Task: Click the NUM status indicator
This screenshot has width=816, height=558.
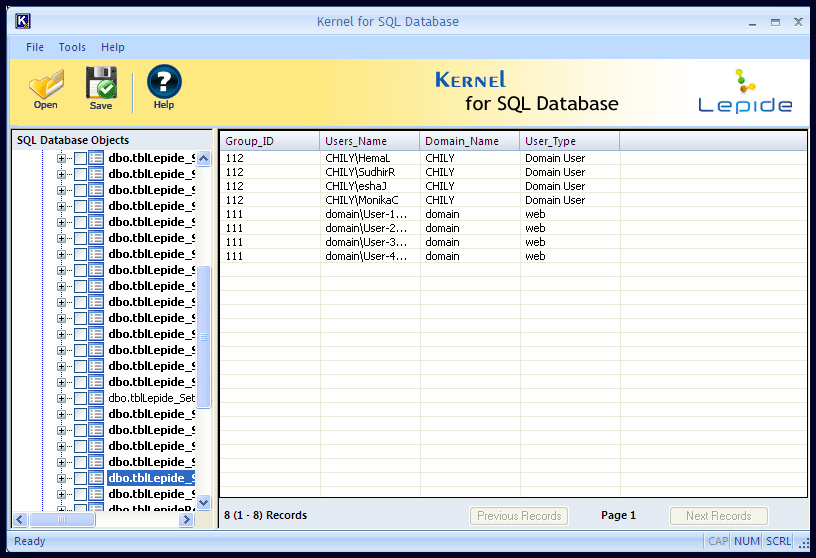Action: tap(747, 541)
